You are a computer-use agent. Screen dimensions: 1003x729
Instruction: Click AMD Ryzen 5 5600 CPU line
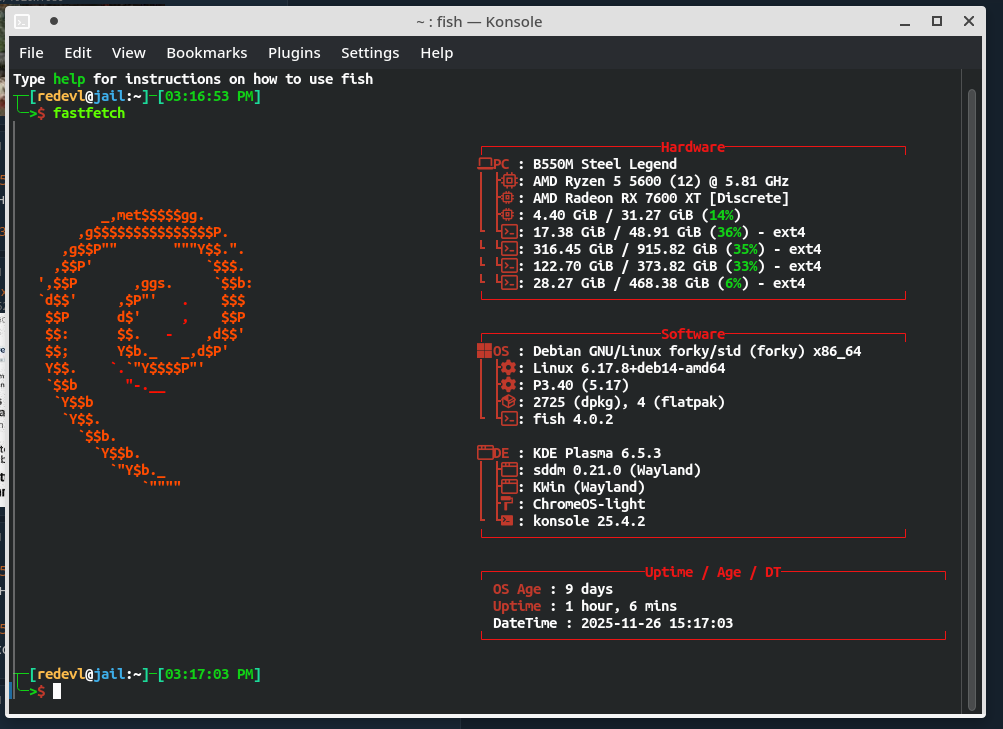[x=661, y=181]
